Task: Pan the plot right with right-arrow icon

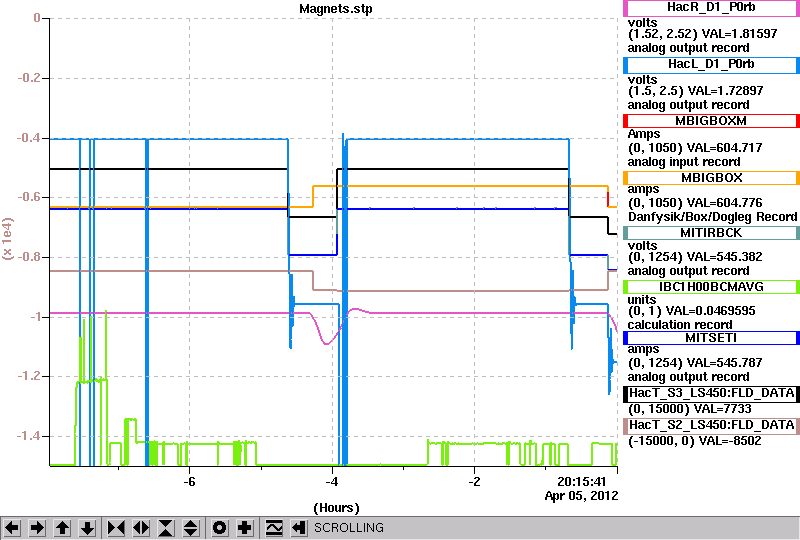Action: [37, 527]
